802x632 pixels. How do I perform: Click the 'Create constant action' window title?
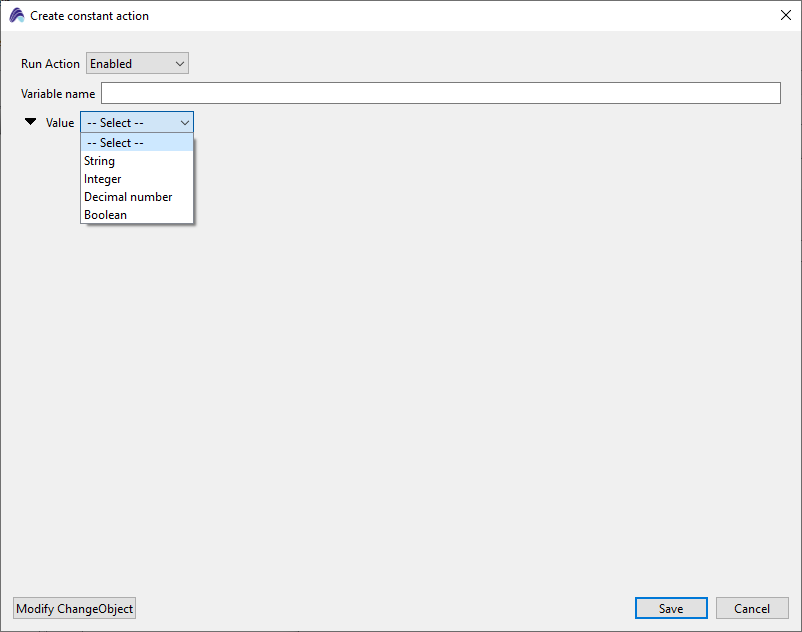pyautogui.click(x=90, y=16)
